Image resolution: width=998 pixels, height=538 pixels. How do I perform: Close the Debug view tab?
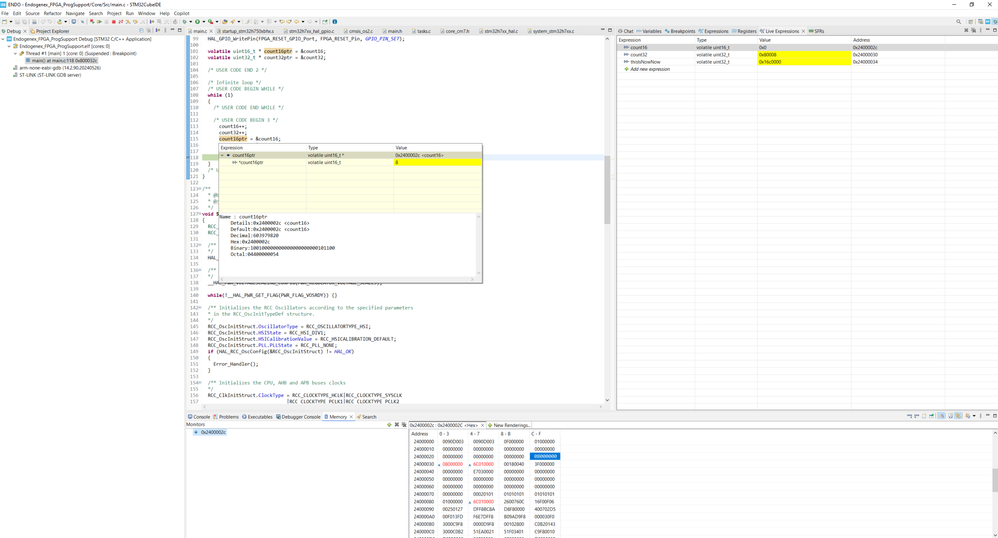click(25, 31)
